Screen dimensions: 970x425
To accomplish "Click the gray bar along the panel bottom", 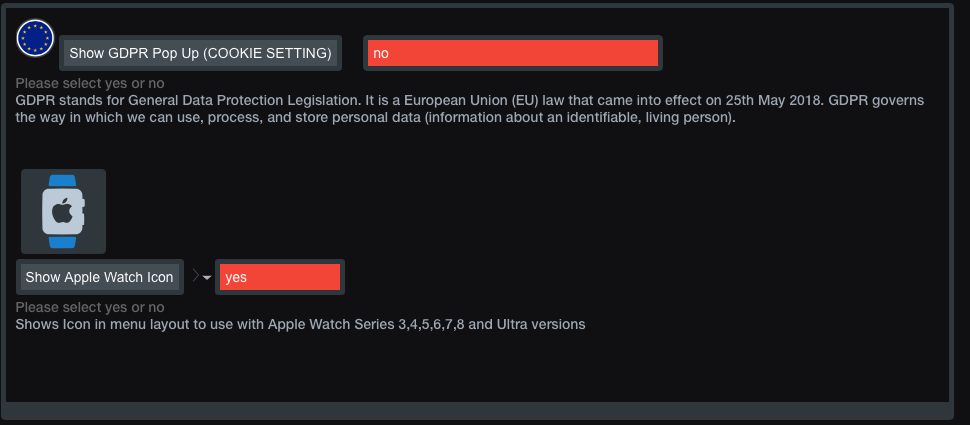I will click(478, 410).
